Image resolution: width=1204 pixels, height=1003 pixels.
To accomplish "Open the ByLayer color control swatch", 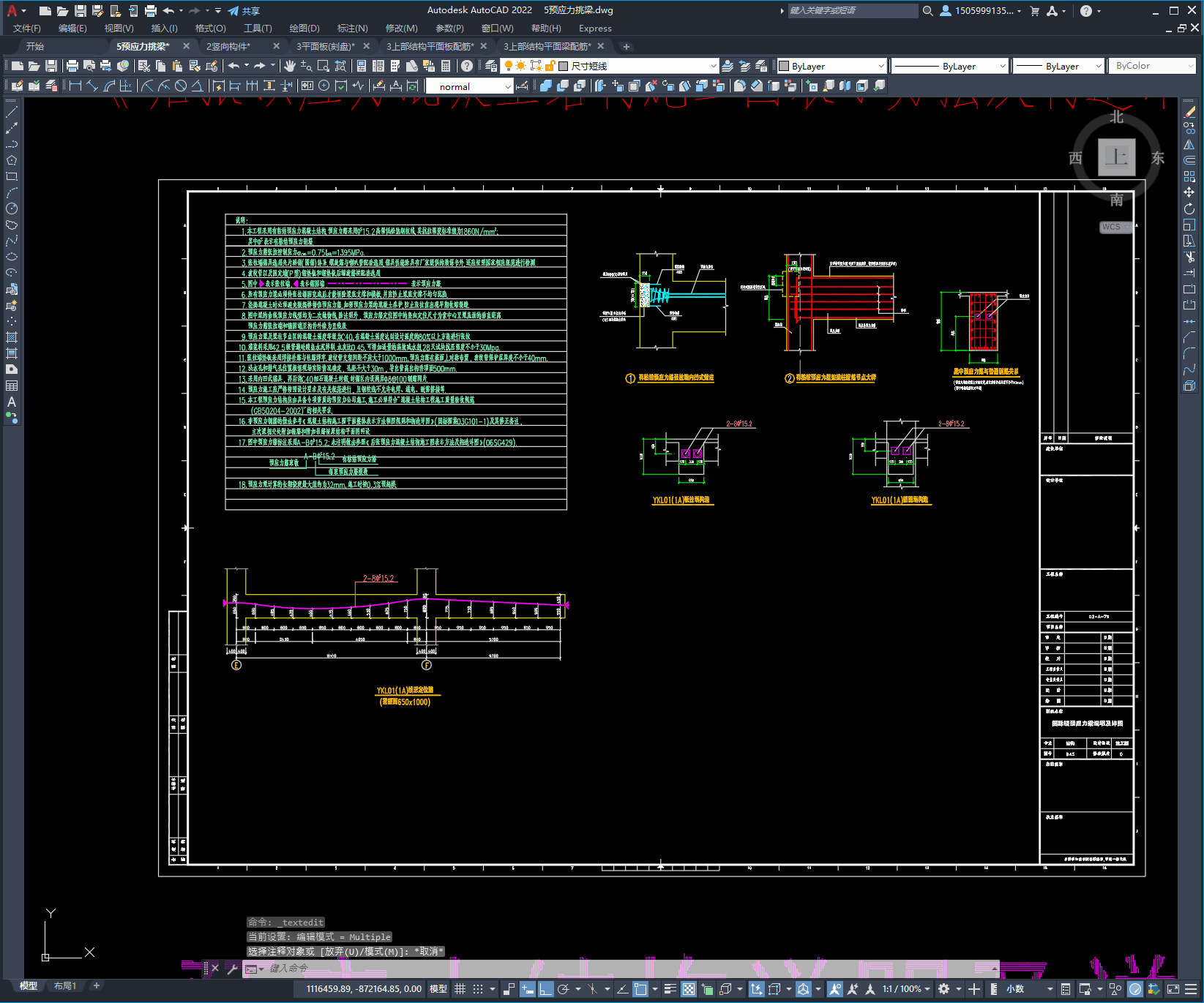I will pos(831,66).
